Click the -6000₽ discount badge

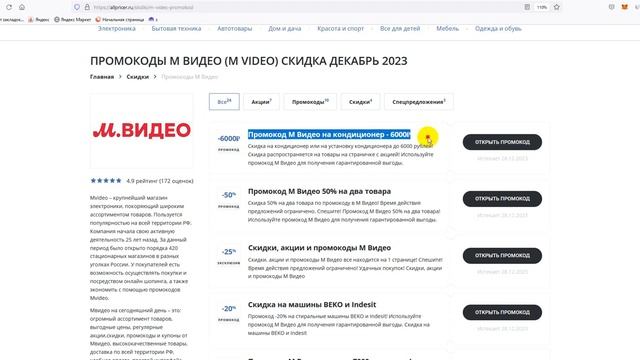[229, 139]
